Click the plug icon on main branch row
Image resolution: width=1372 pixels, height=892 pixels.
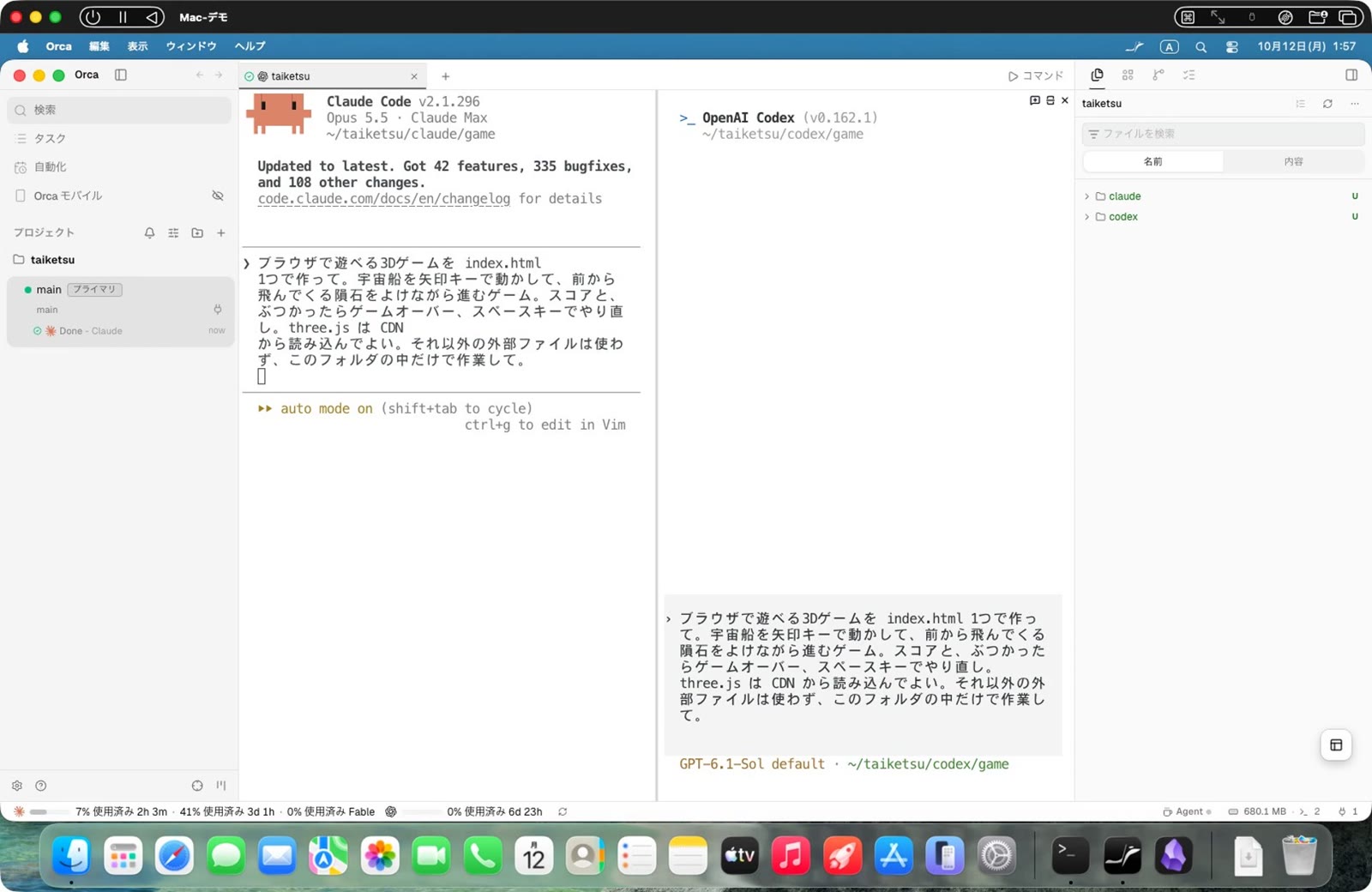coord(218,310)
